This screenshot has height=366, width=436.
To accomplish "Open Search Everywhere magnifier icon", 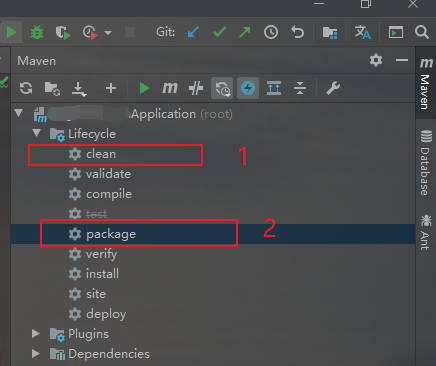I will (422, 32).
